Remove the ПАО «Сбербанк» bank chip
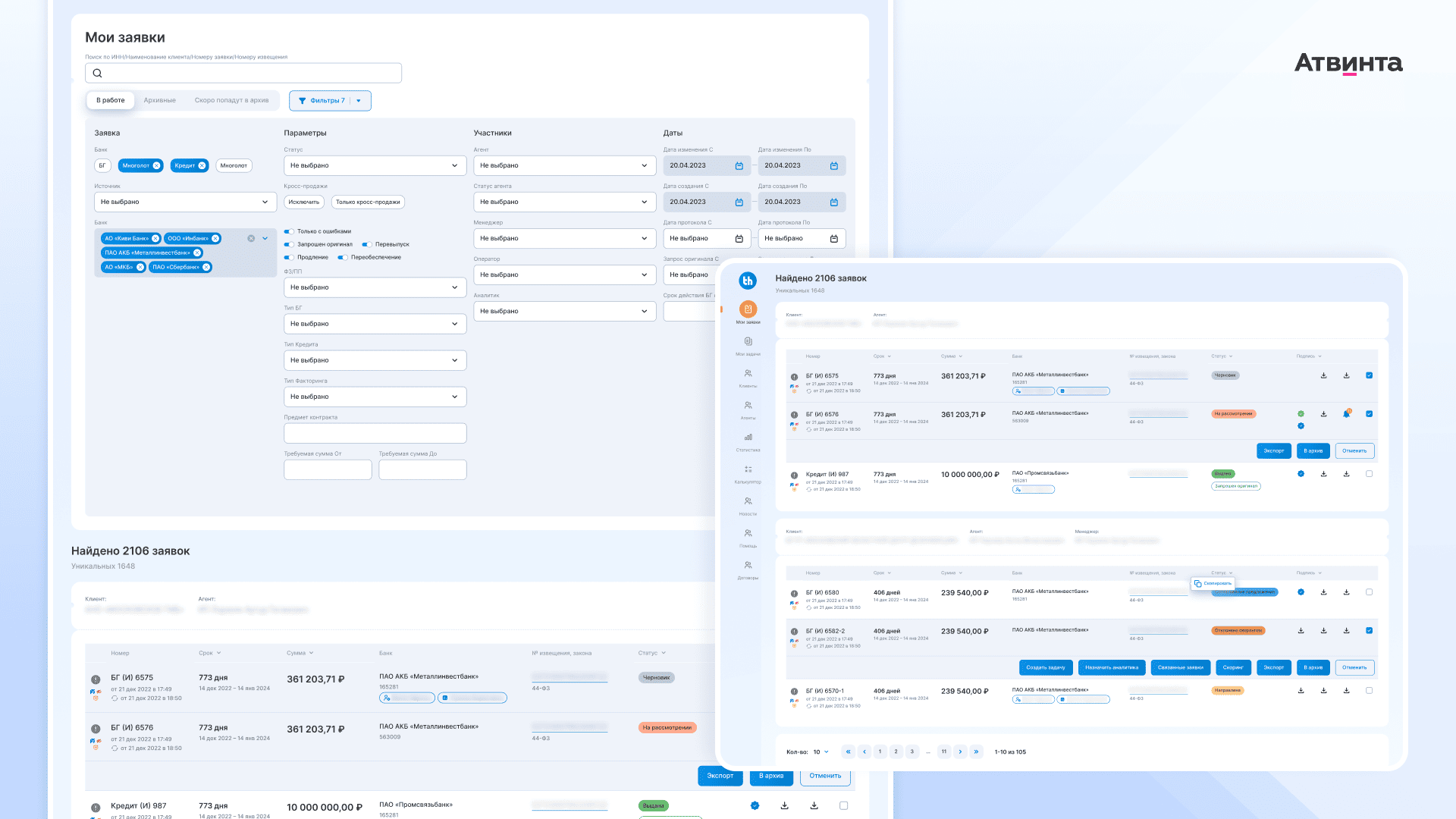This screenshot has width=1456, height=819. 206,267
